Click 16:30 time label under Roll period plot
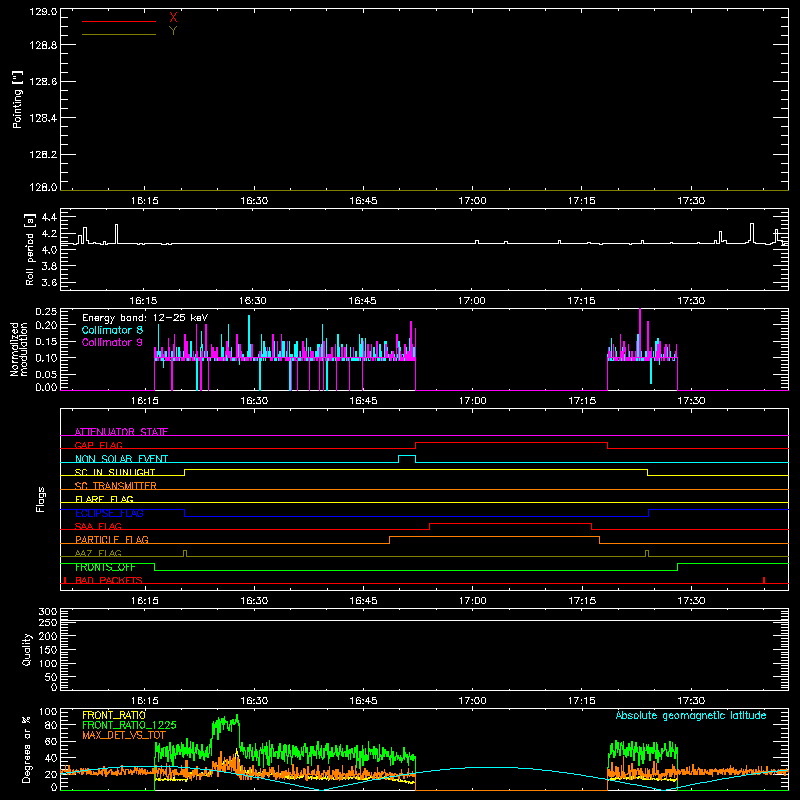Image resolution: width=800 pixels, height=800 pixels. click(253, 301)
